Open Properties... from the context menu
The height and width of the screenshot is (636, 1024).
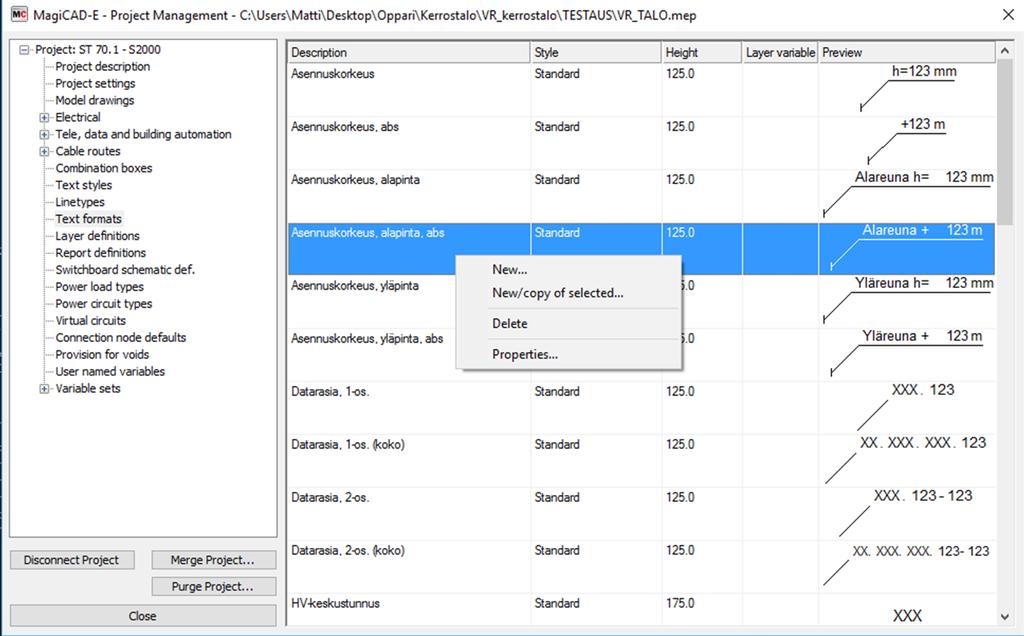click(x=524, y=355)
